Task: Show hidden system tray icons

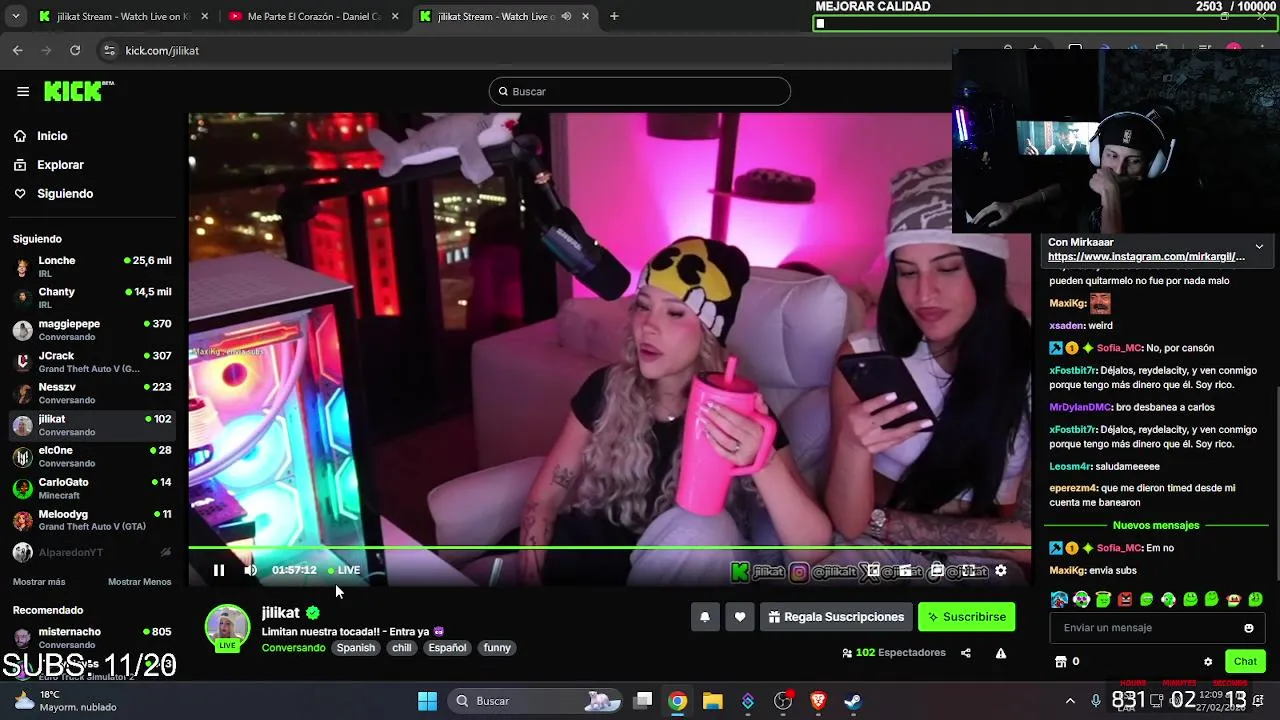Action: [1070, 701]
